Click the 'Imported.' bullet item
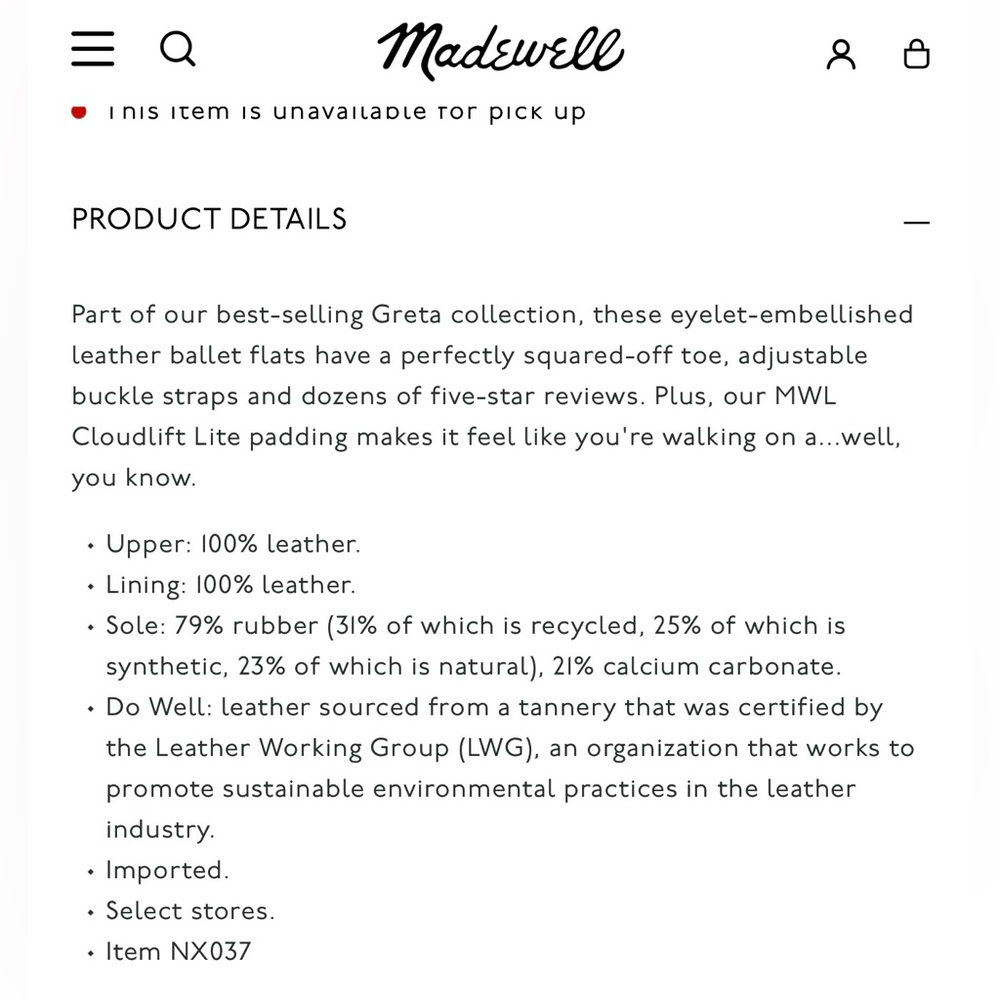The height and width of the screenshot is (1000, 1000). pos(167,871)
